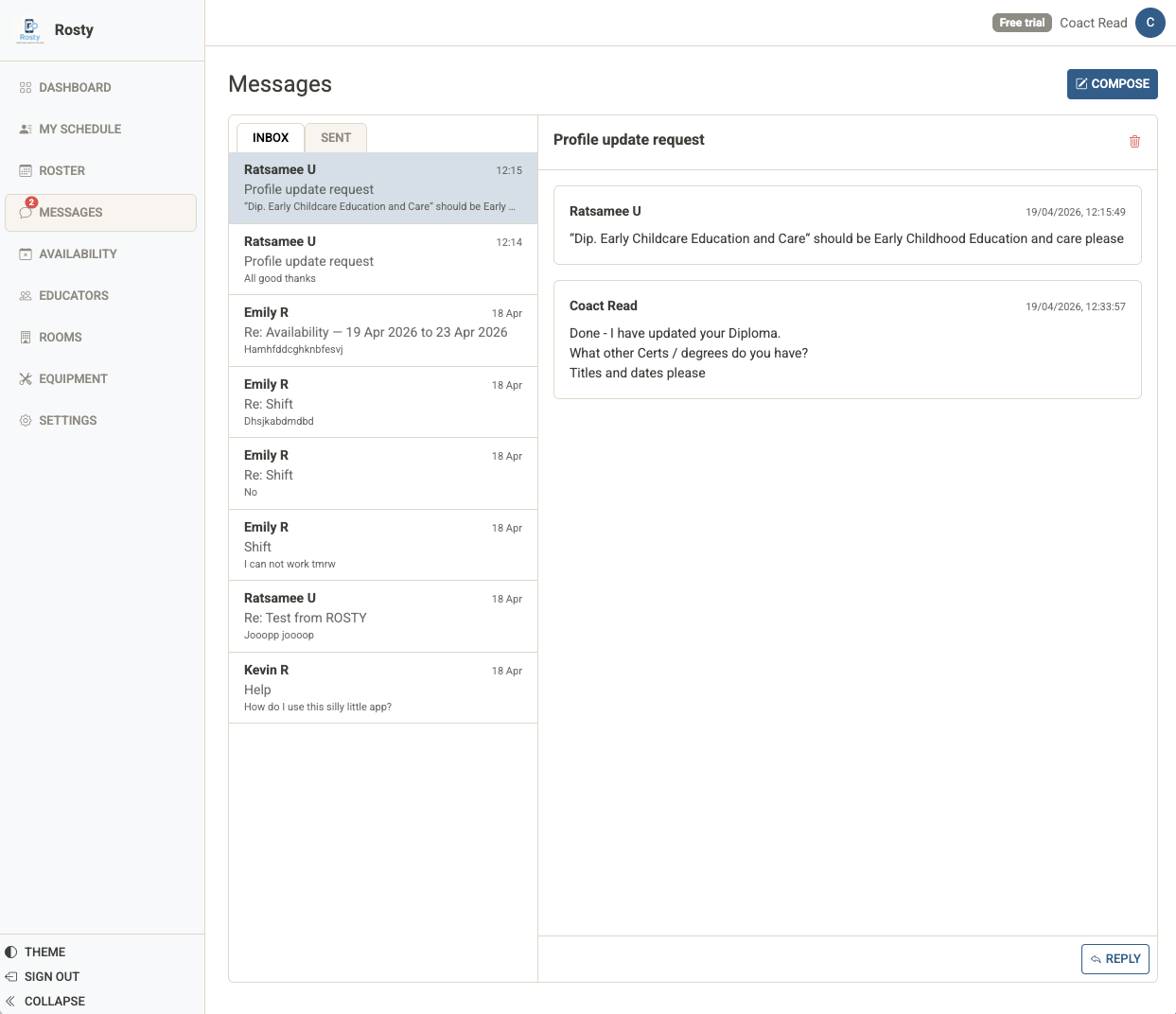
Task: Open Equipment tools icon in sidebar
Action: coord(26,379)
